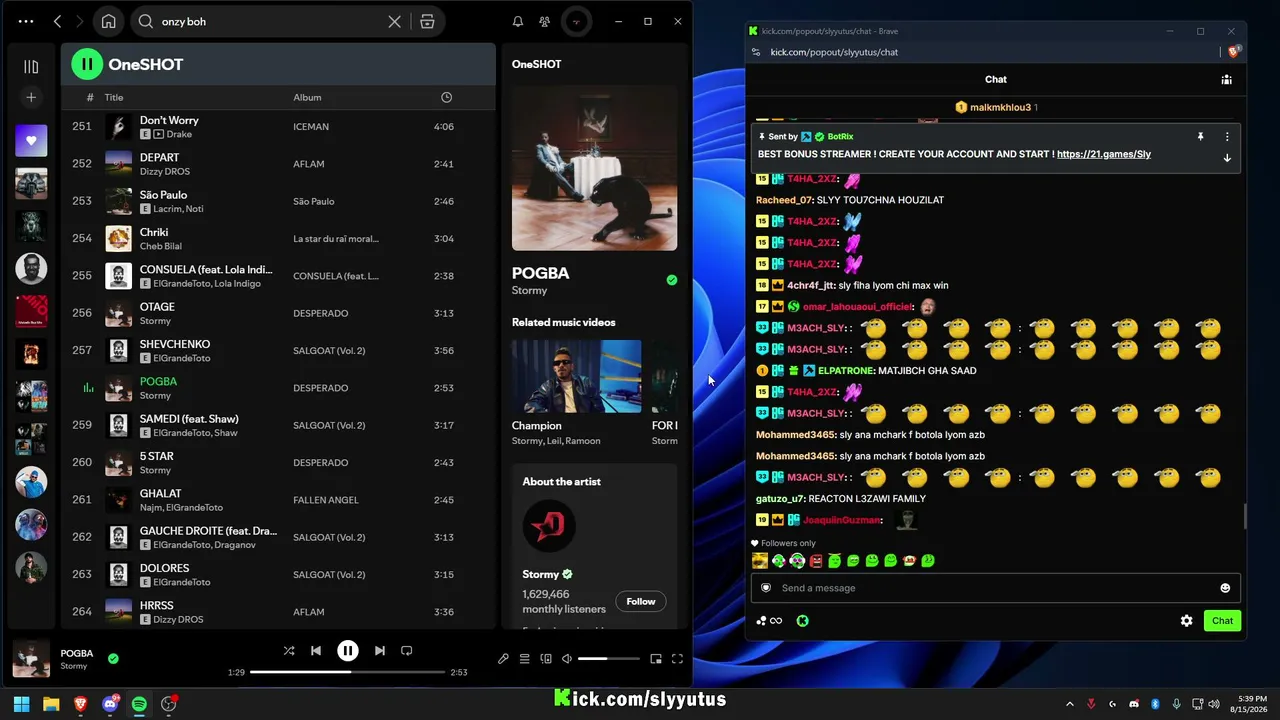Toggle shuffle in Spotify playback controls
Screen dimensions: 1280x720
click(289, 651)
